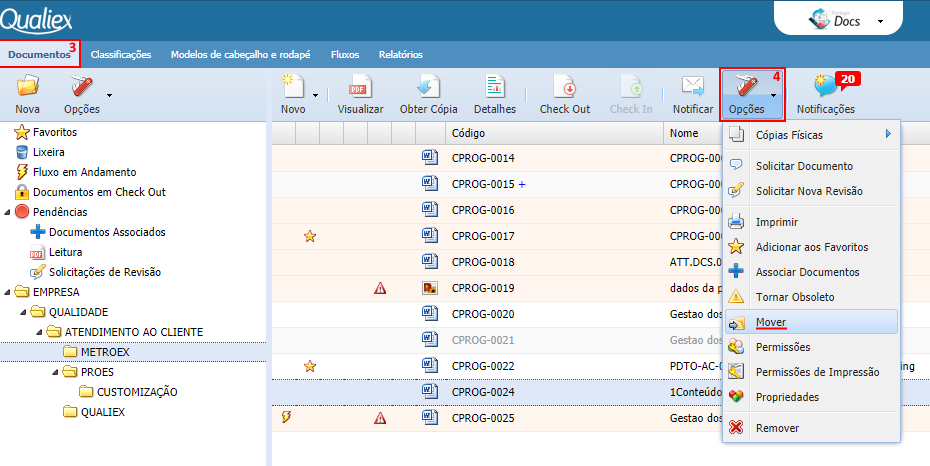Choose Propriedades menu entry
The width and height of the screenshot is (930, 466).
tap(811, 397)
